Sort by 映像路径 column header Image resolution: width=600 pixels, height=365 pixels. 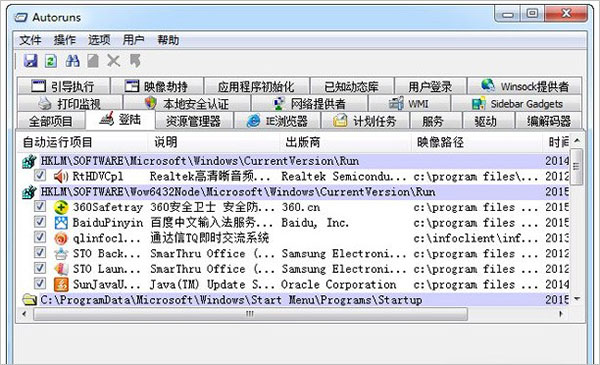(x=477, y=142)
